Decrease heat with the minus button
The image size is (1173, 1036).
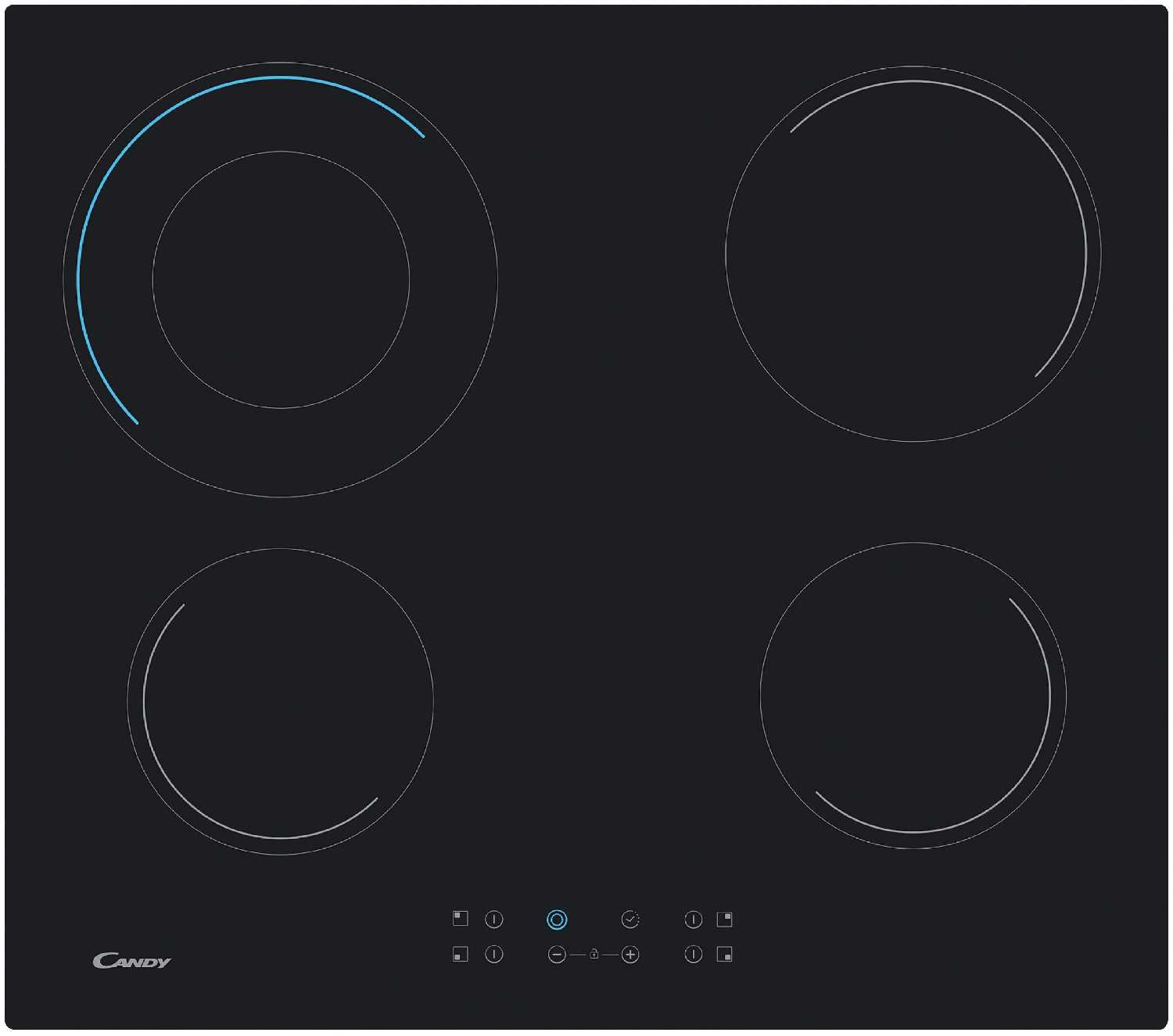[557, 955]
